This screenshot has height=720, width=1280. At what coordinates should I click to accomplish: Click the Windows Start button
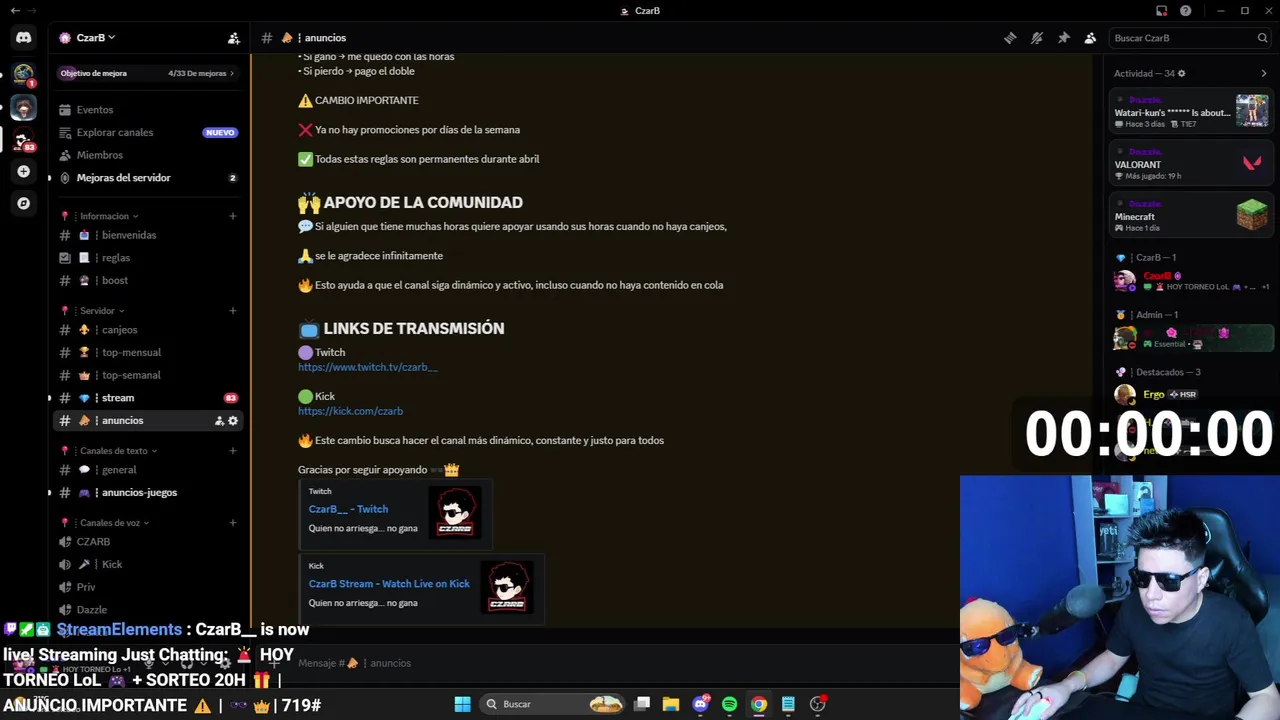tap(462, 704)
